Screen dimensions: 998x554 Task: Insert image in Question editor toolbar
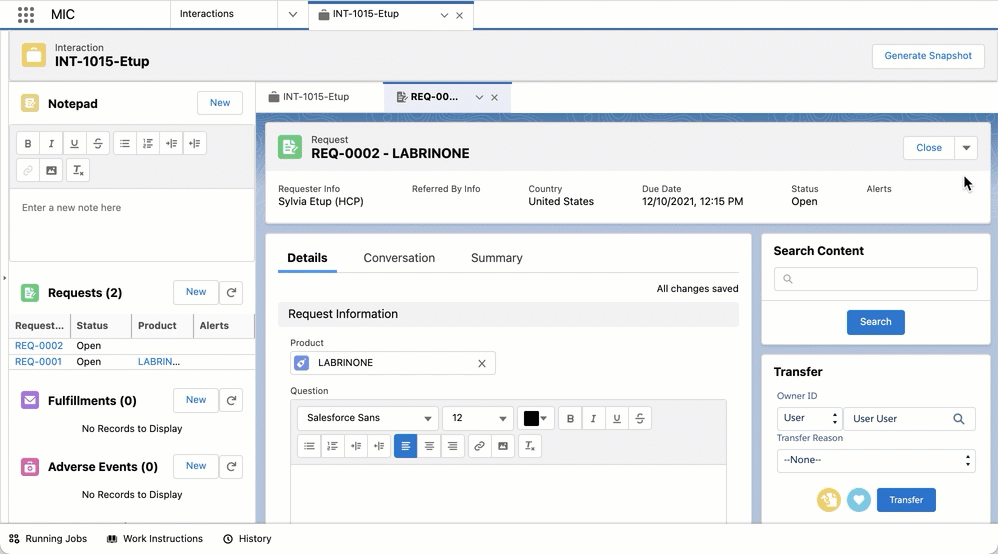tap(503, 446)
